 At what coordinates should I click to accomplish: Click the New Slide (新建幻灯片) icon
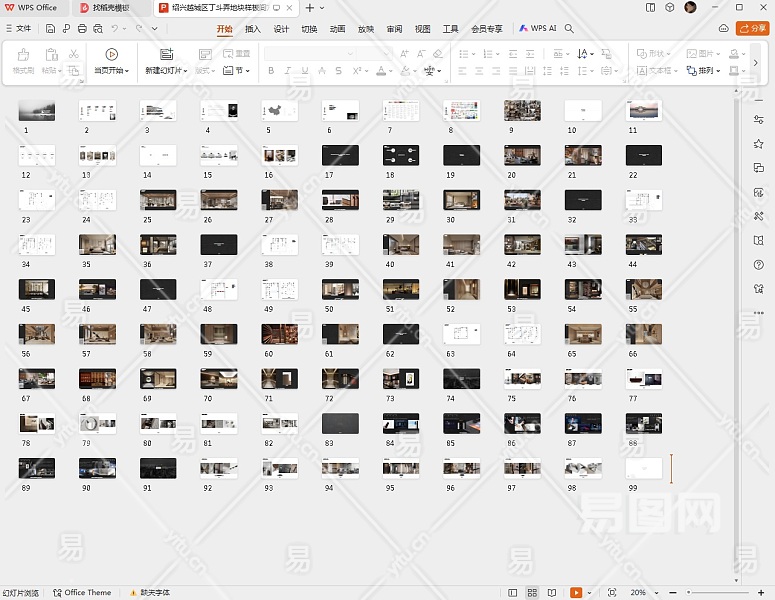(165, 55)
